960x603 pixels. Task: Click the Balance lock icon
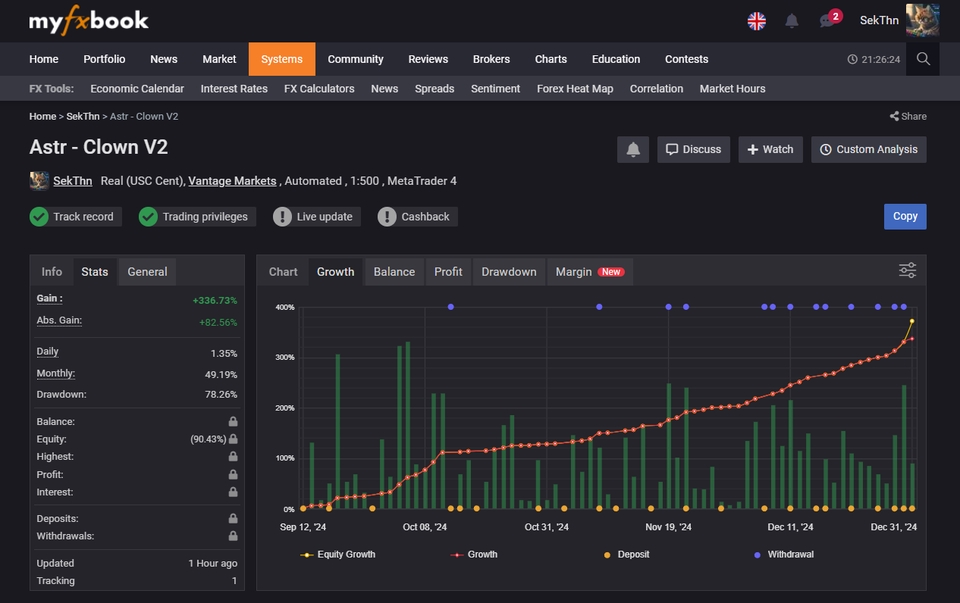point(232,422)
